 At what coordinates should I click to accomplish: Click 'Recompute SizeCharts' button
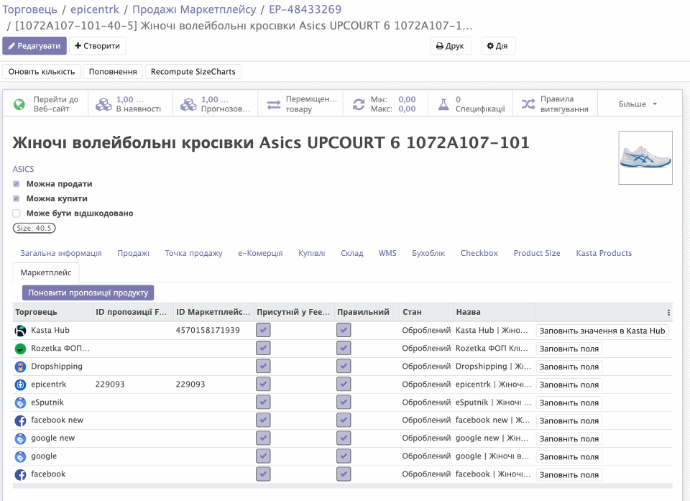(x=193, y=72)
